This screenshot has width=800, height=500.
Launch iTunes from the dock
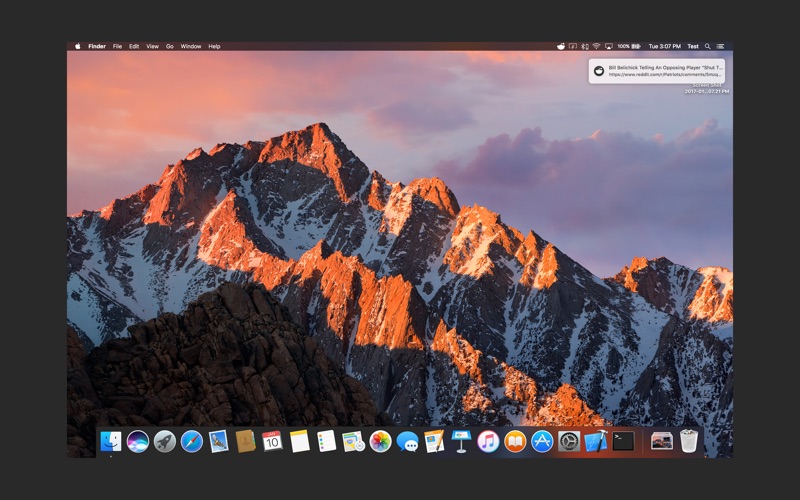tap(488, 441)
